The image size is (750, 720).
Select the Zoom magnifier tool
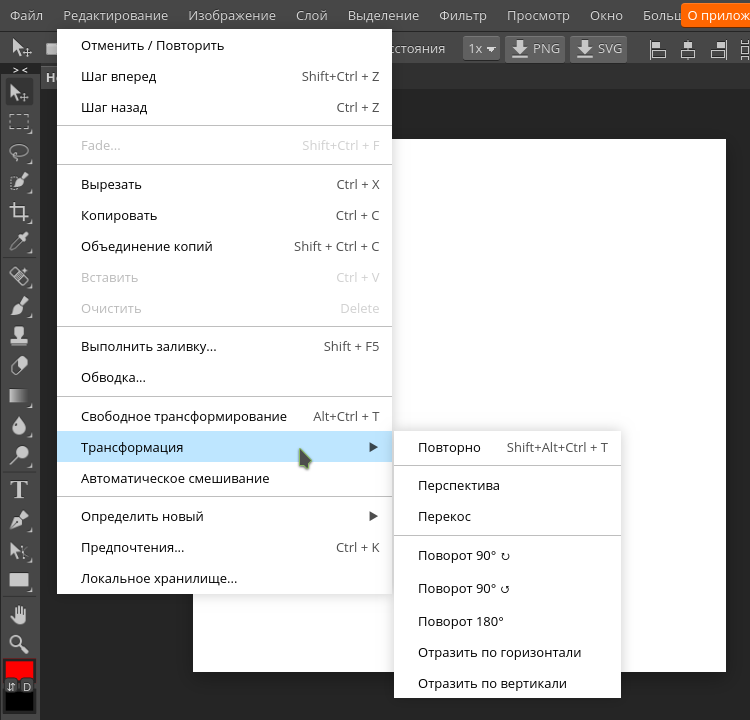(x=19, y=644)
